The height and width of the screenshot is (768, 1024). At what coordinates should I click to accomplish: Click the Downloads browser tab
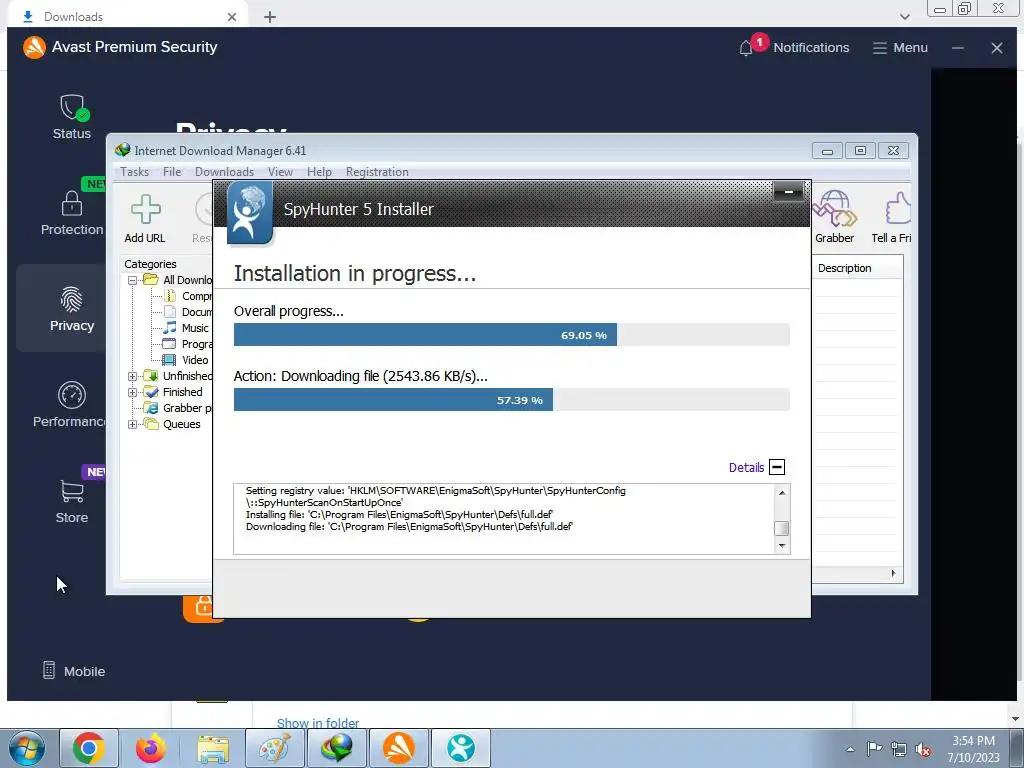click(127, 17)
